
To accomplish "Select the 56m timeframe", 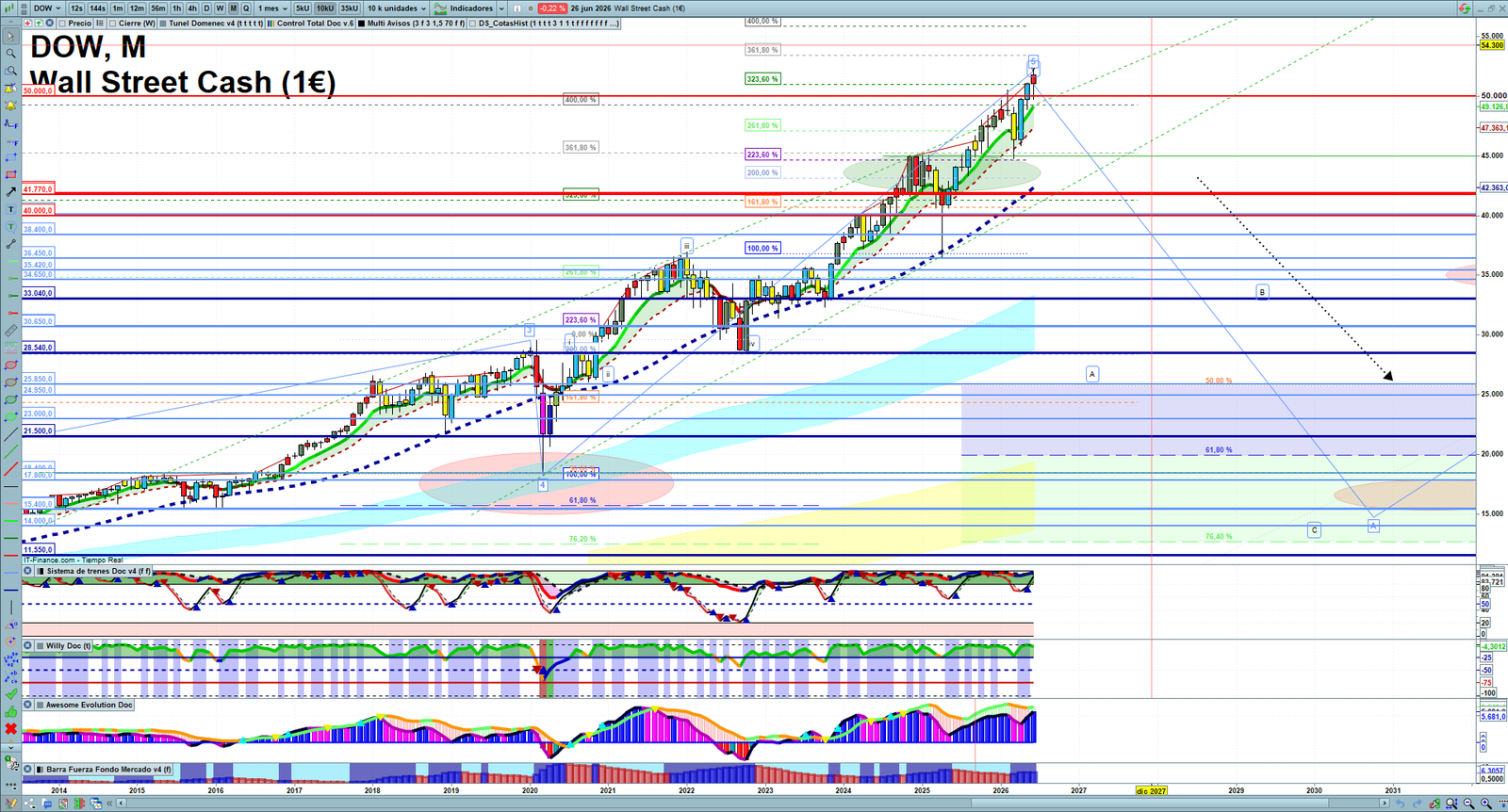I will pos(158,8).
